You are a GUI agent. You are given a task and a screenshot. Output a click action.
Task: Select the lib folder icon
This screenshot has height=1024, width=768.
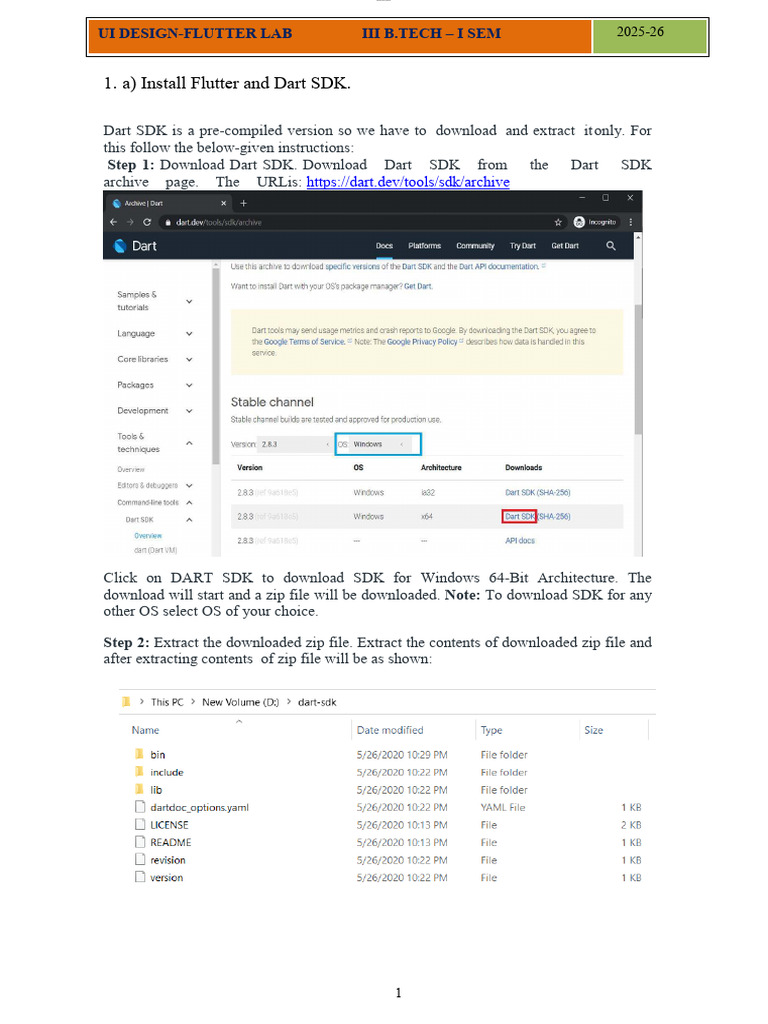(x=139, y=790)
